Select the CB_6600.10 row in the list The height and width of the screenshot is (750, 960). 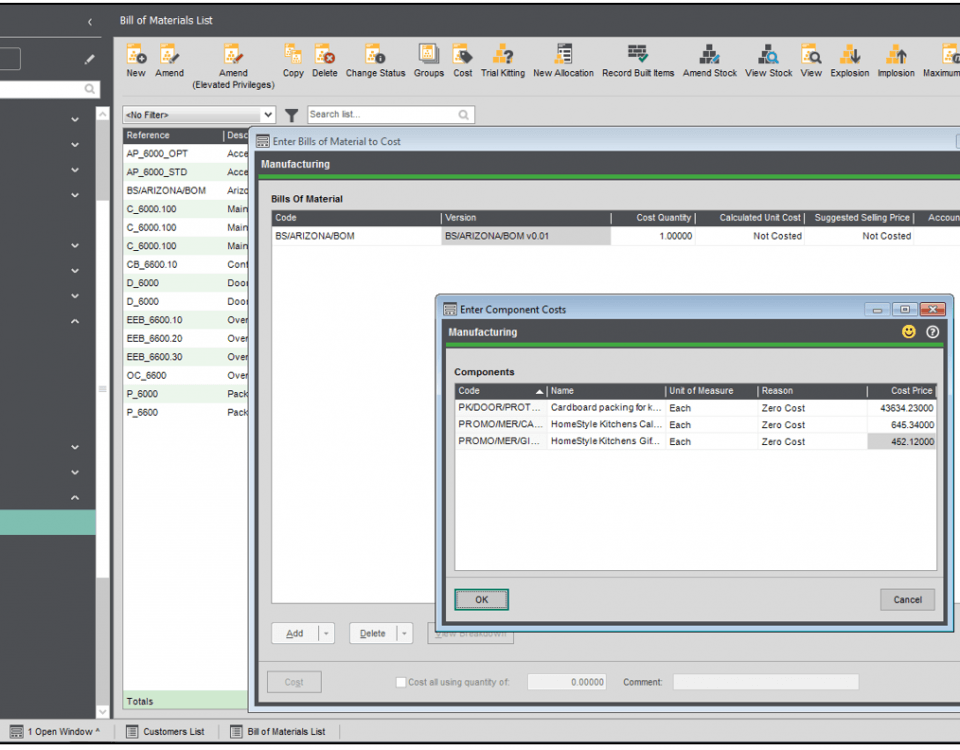pos(186,264)
